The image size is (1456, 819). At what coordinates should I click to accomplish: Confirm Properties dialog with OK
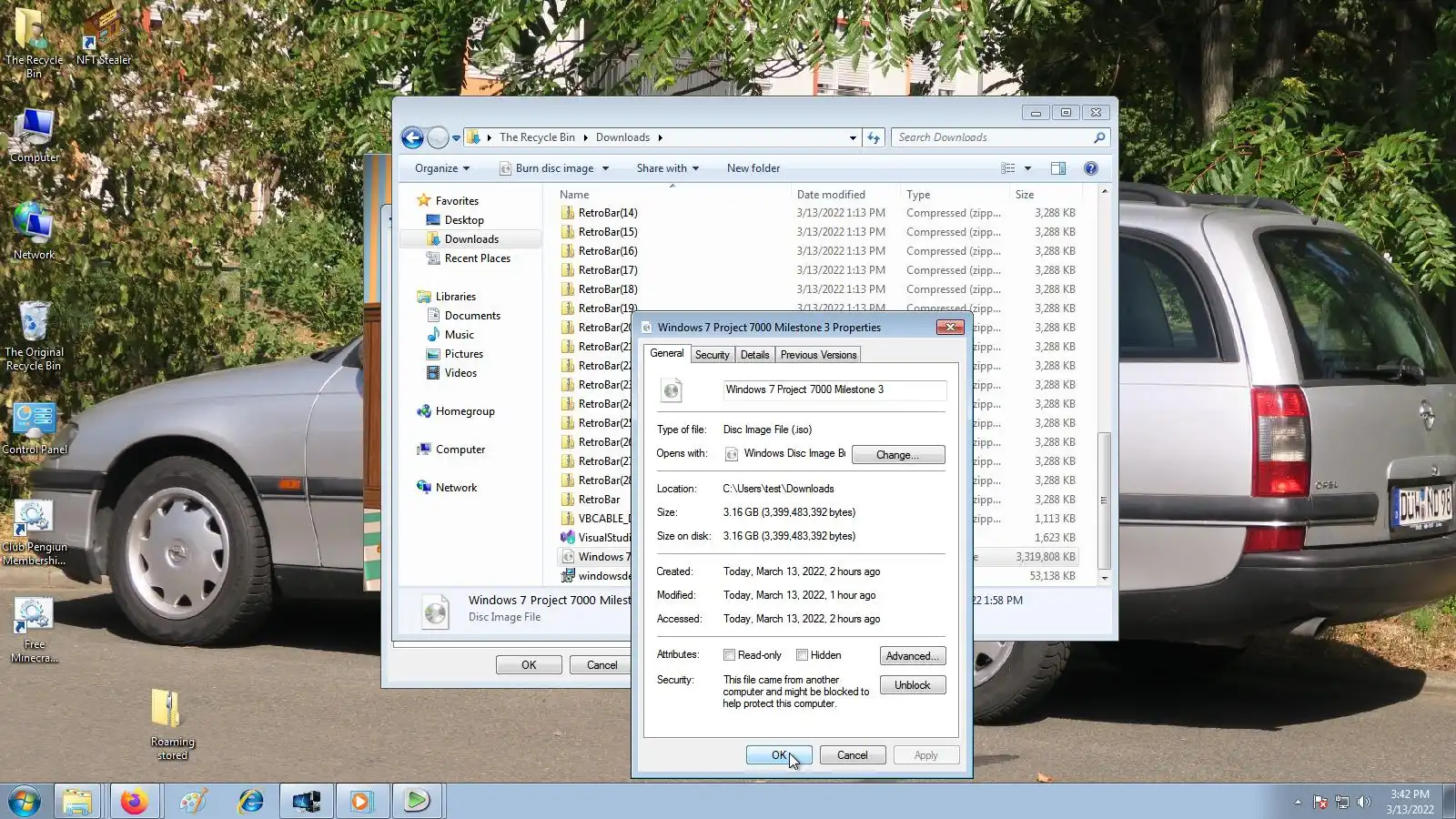[x=779, y=755]
